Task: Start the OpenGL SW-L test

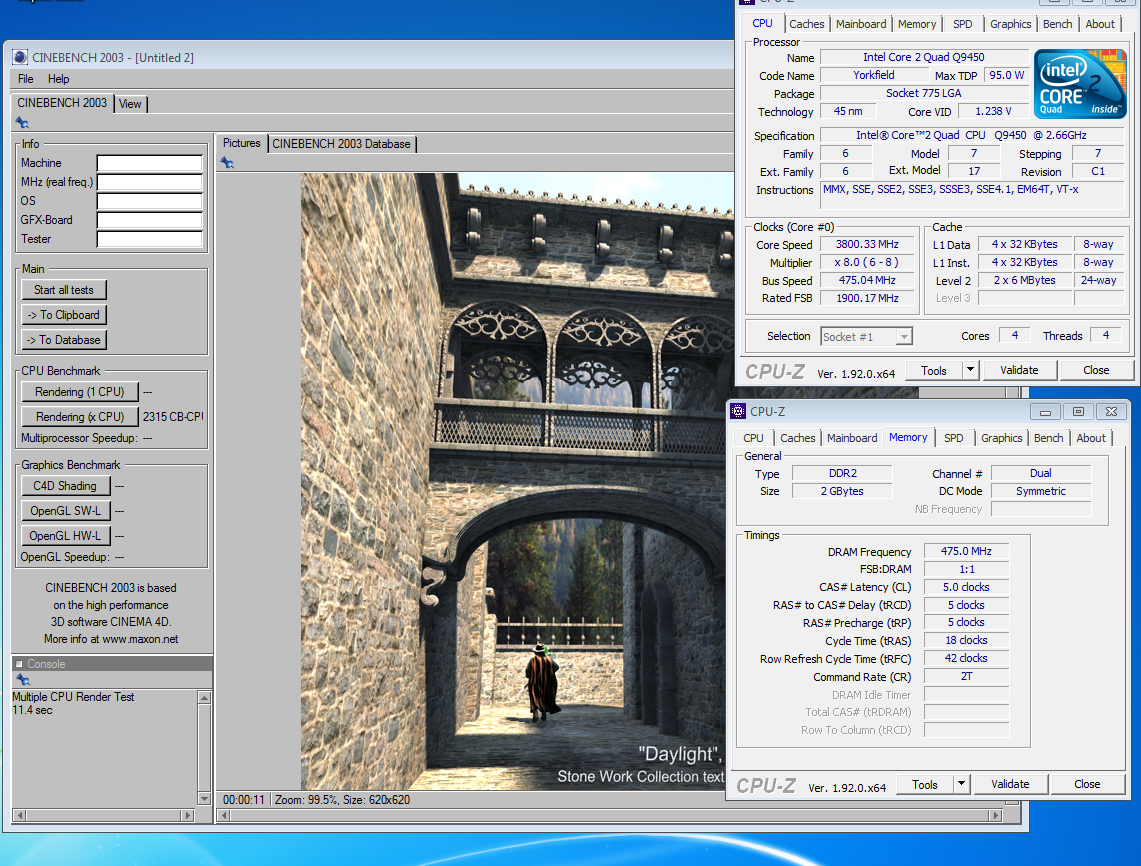Action: (x=65, y=511)
